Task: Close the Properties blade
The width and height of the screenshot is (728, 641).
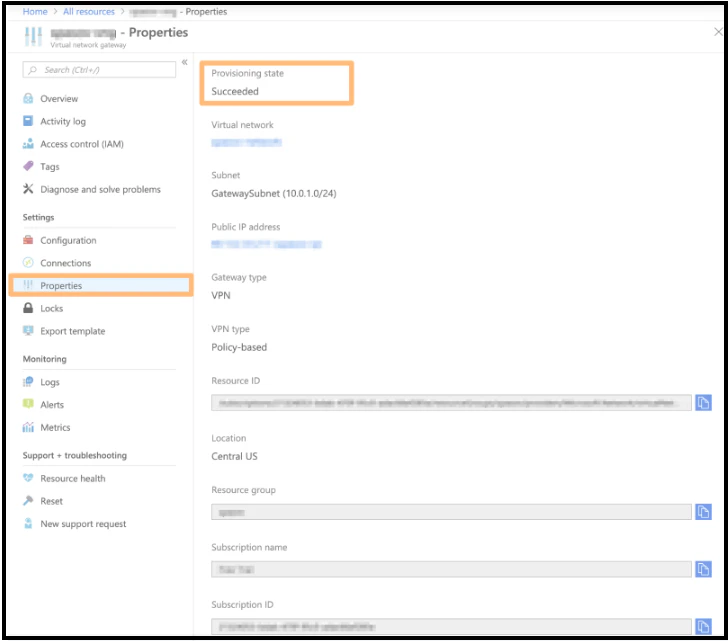Action: coord(718,32)
